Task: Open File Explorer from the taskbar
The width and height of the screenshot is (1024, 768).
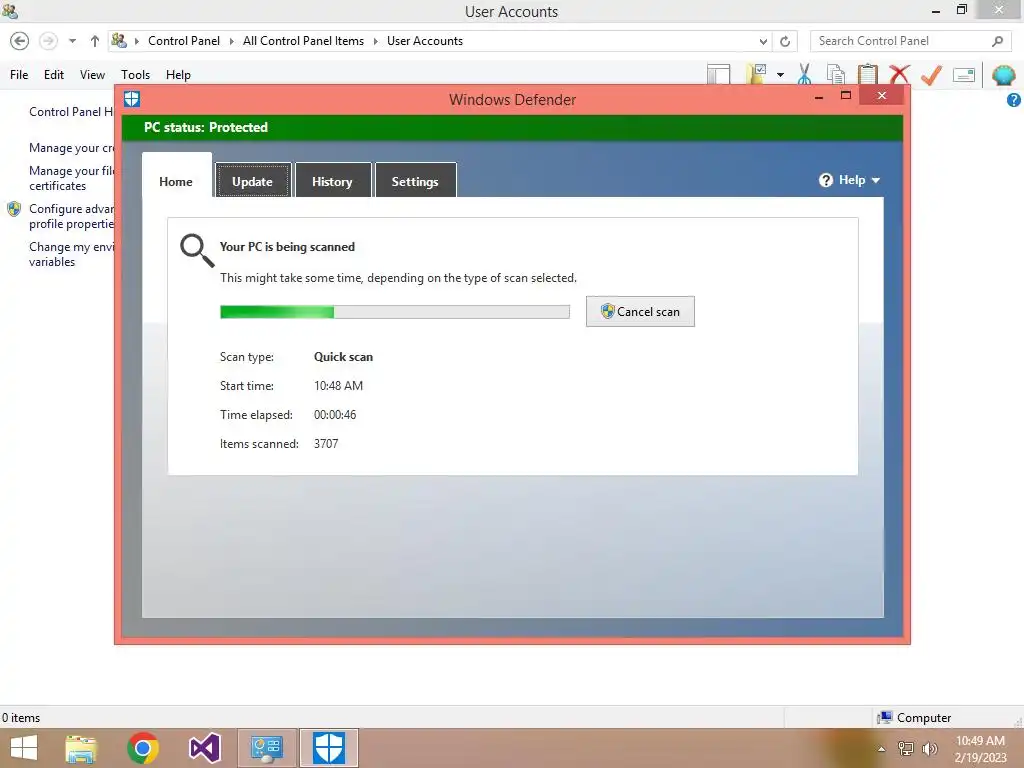Action: (81, 748)
